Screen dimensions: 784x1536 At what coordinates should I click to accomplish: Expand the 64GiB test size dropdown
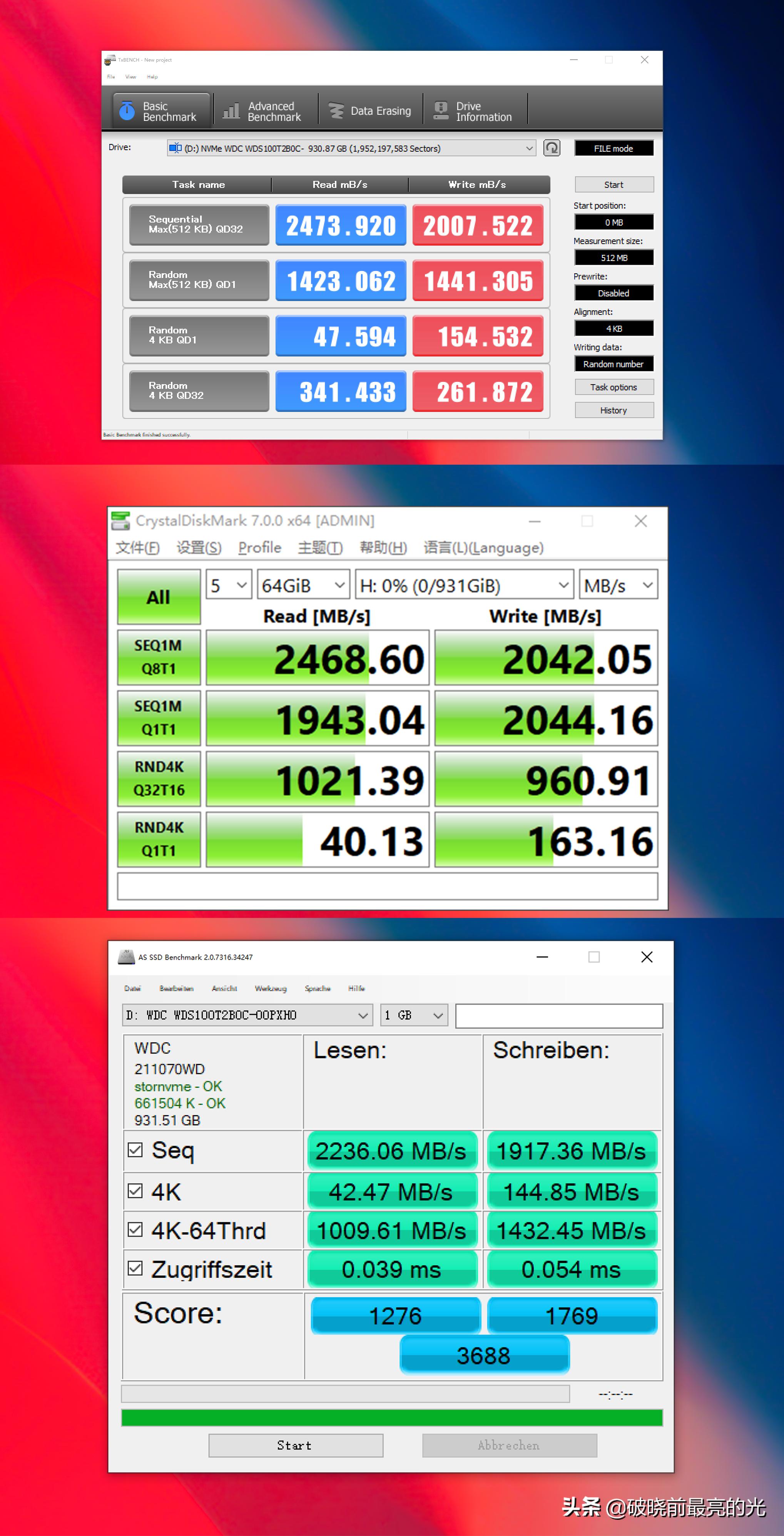pyautogui.click(x=303, y=586)
